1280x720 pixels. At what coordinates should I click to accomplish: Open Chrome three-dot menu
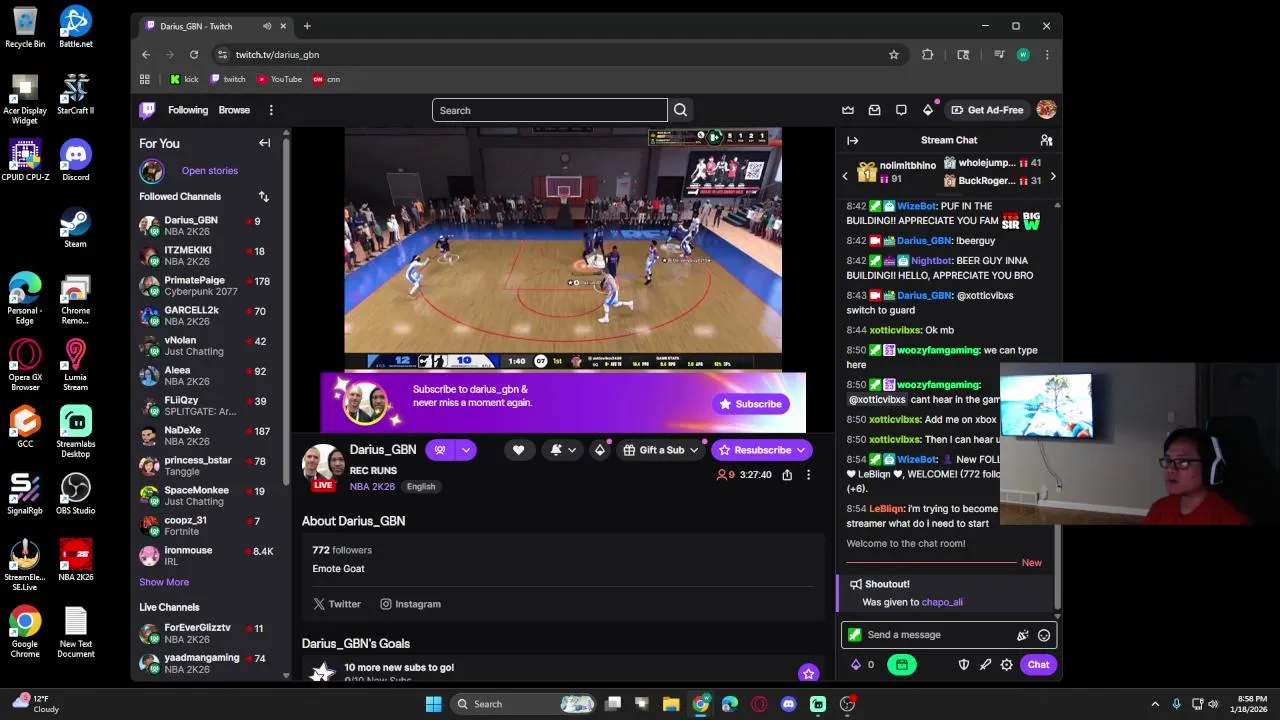tap(1047, 55)
